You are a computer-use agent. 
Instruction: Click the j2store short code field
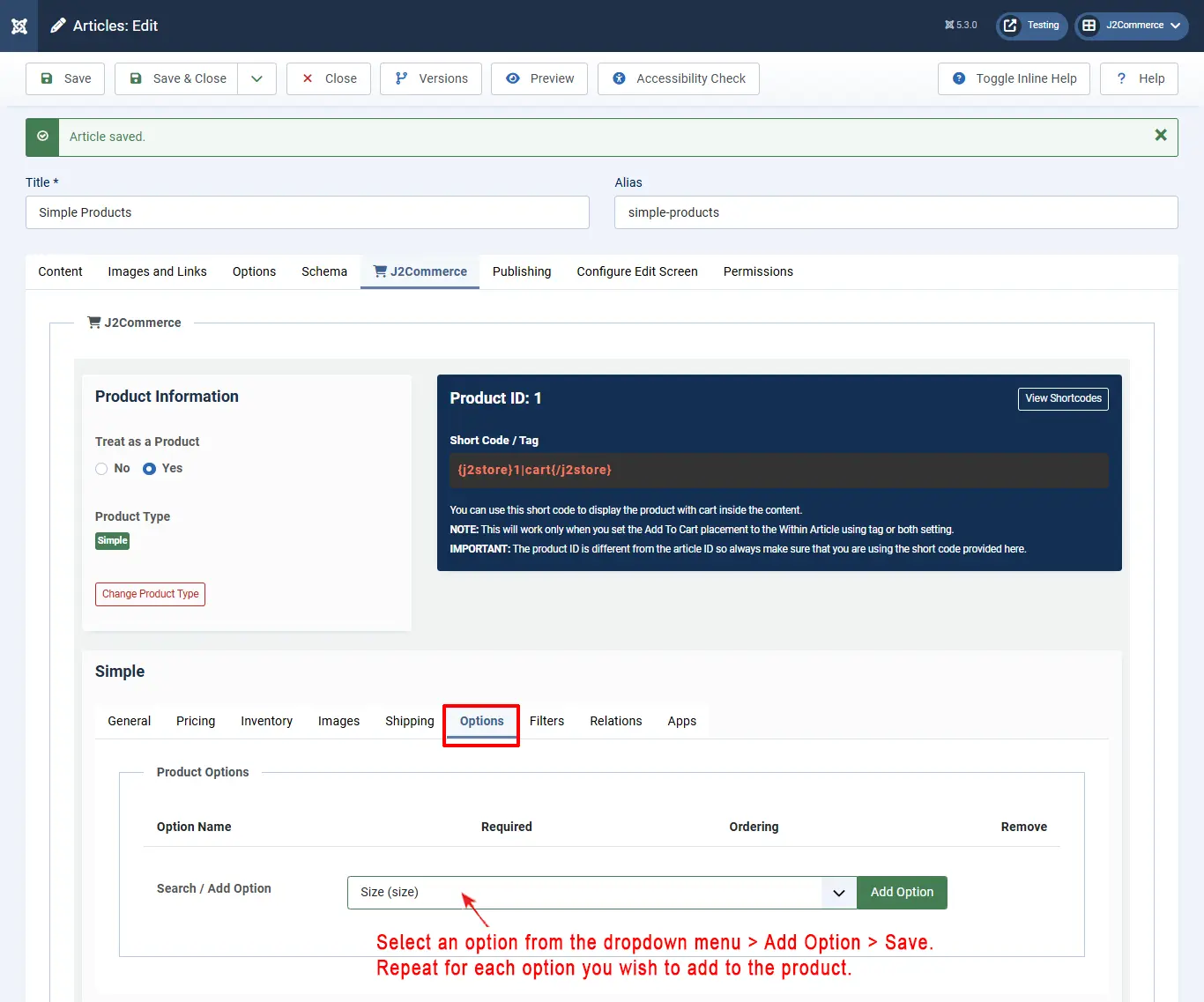pyautogui.click(x=779, y=471)
